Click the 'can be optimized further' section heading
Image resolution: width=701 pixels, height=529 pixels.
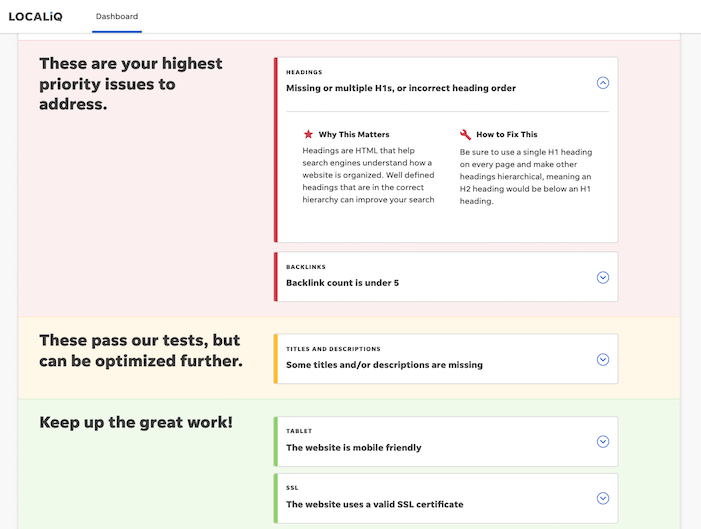[141, 351]
